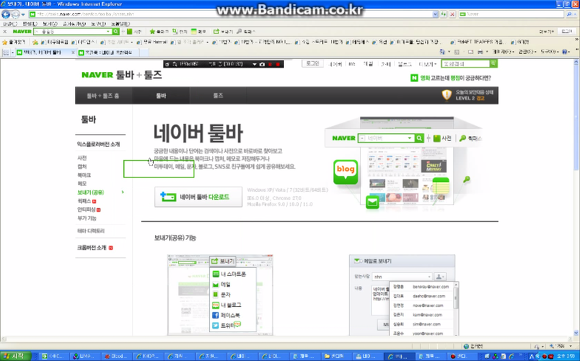Close the first active browser tab

(73, 53)
